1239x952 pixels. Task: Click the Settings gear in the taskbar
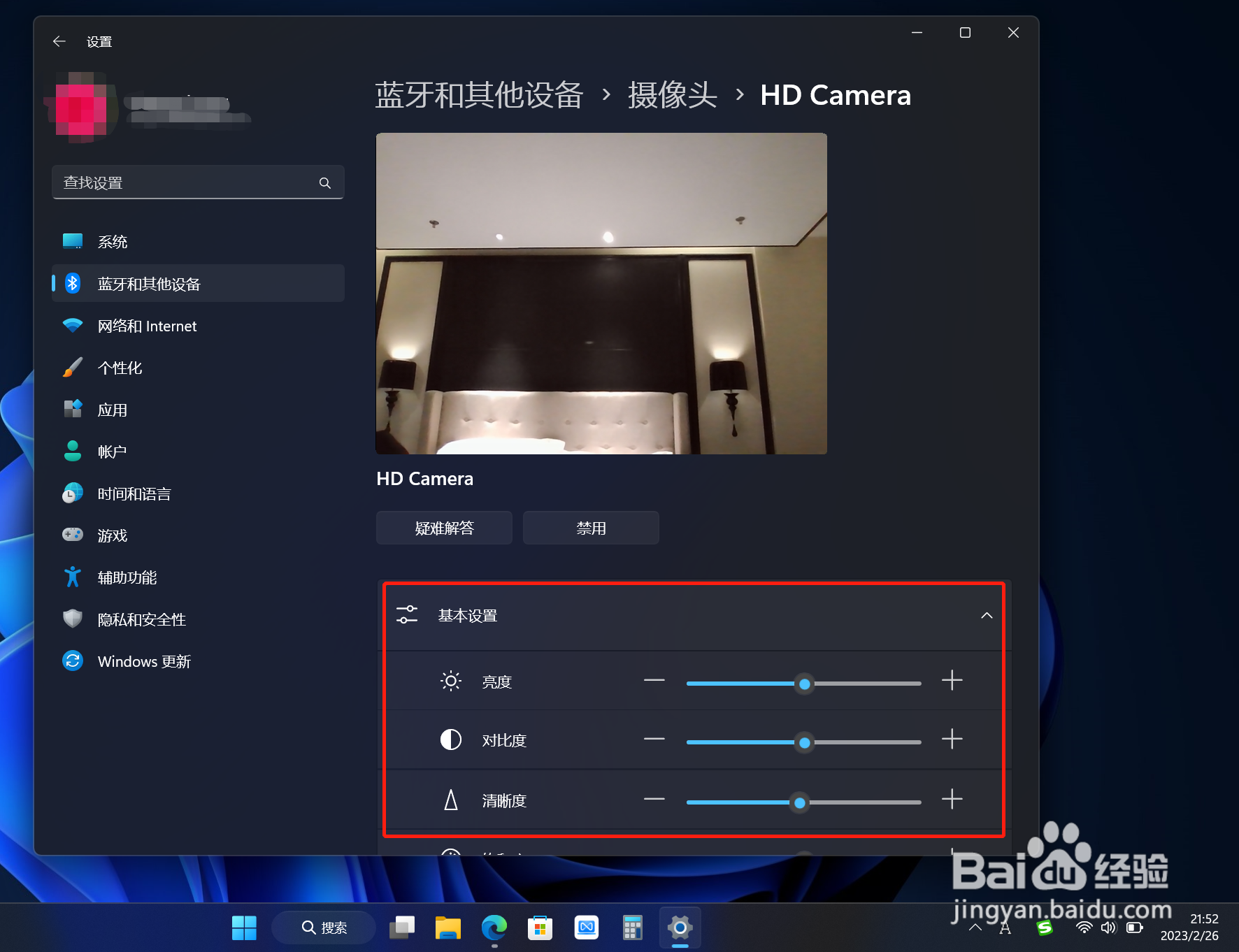[x=680, y=928]
